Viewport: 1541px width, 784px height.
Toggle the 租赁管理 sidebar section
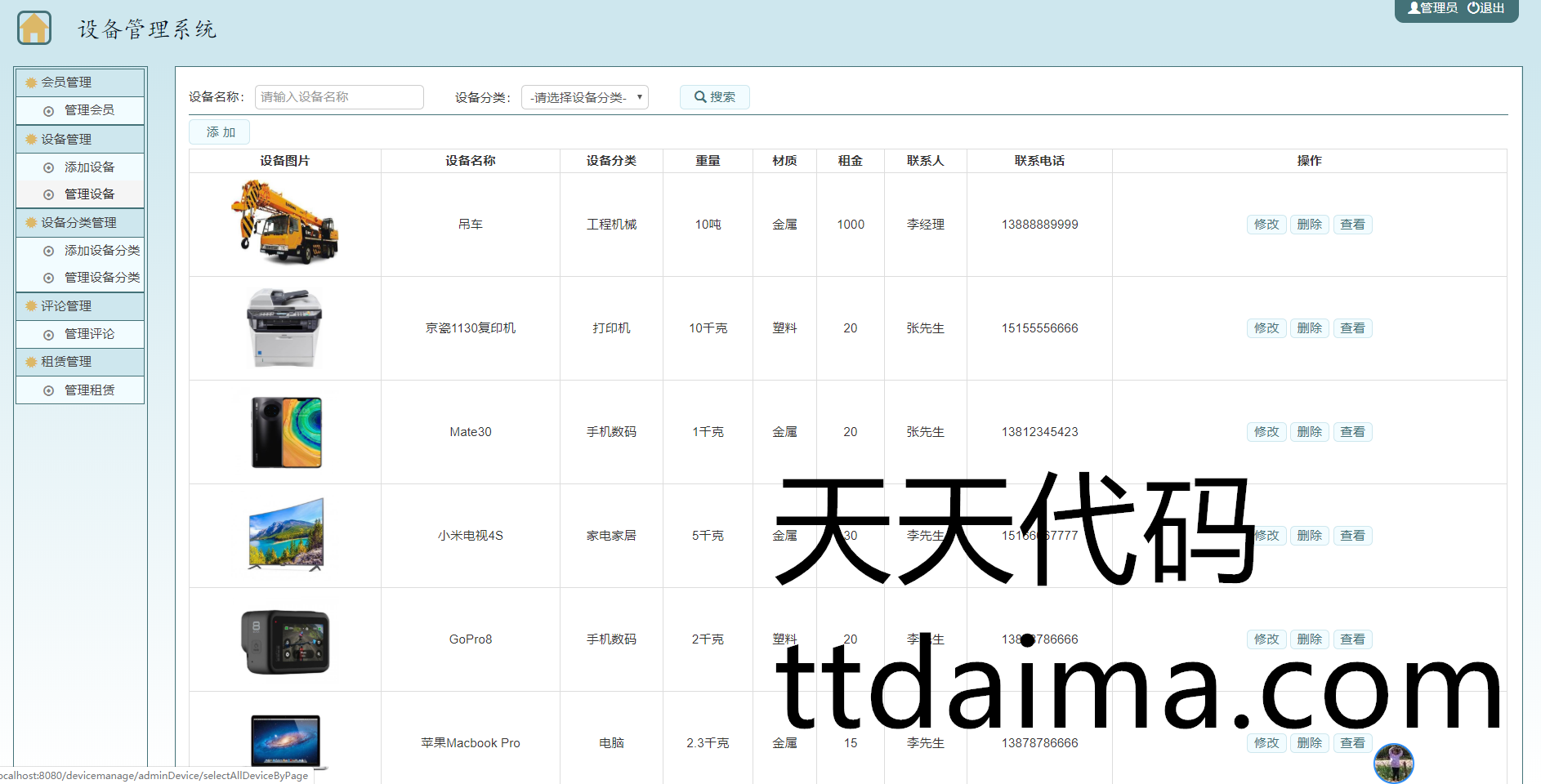click(80, 362)
